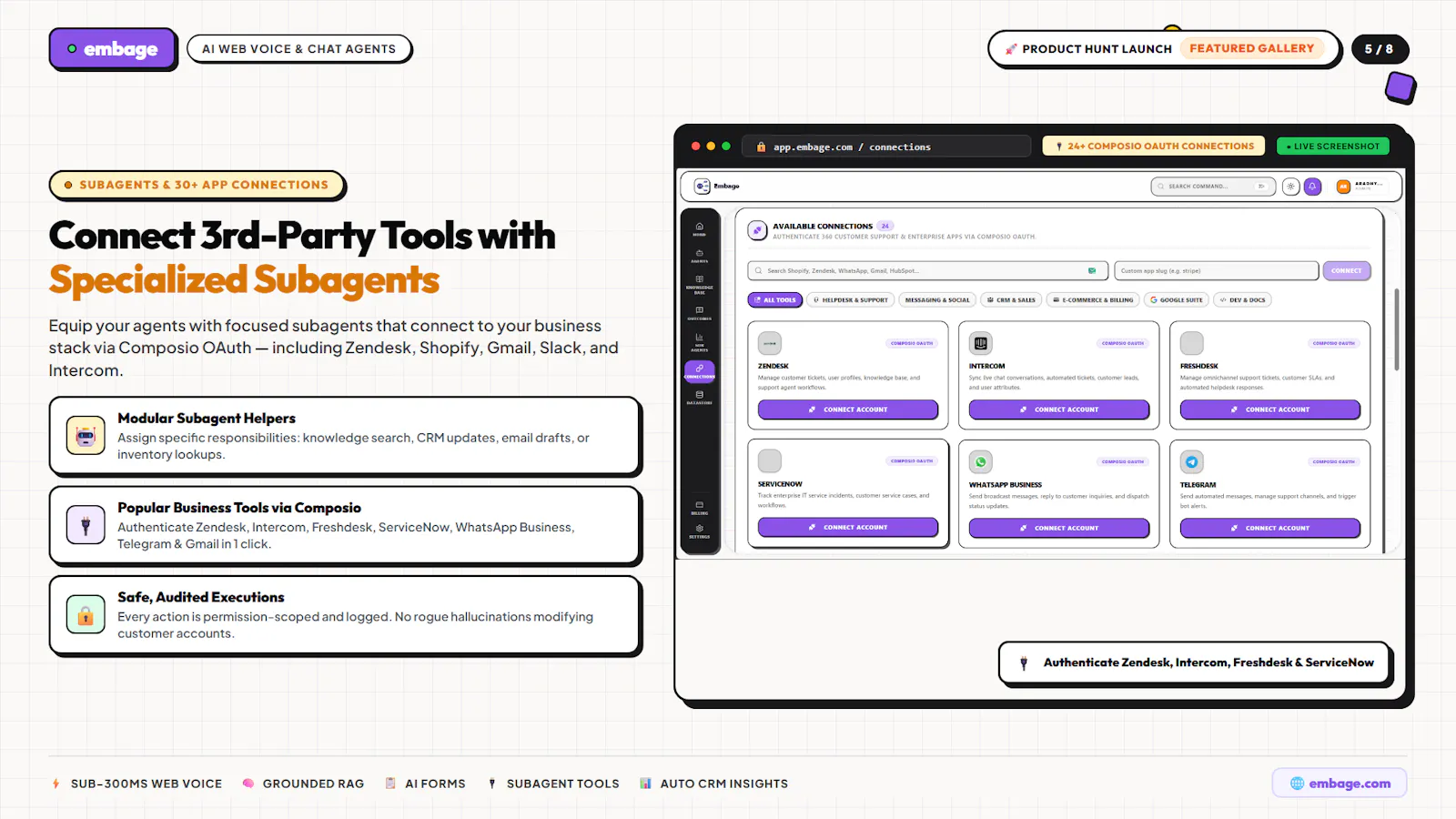
Task: Open Home in the dark sidebar
Action: coord(699,229)
